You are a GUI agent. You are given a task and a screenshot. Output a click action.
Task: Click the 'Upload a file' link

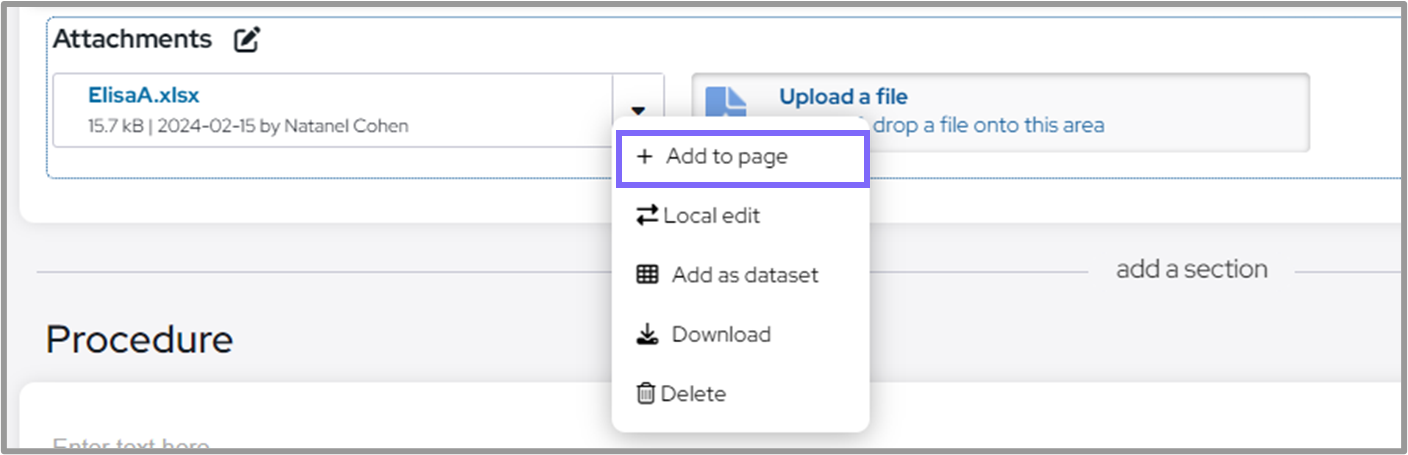pyautogui.click(x=843, y=97)
